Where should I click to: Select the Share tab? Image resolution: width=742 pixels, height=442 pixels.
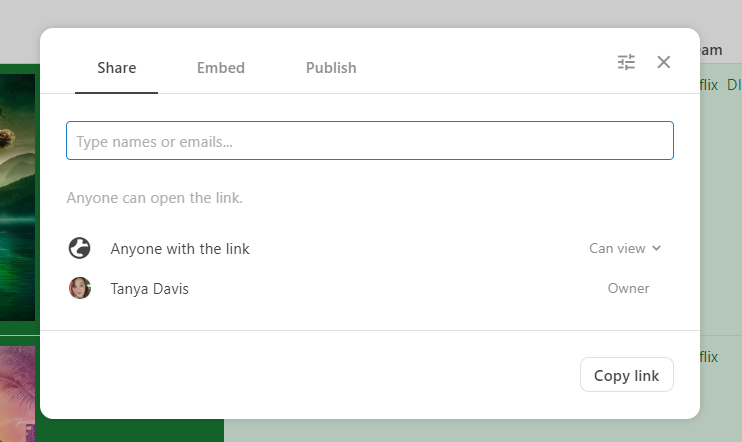click(116, 68)
